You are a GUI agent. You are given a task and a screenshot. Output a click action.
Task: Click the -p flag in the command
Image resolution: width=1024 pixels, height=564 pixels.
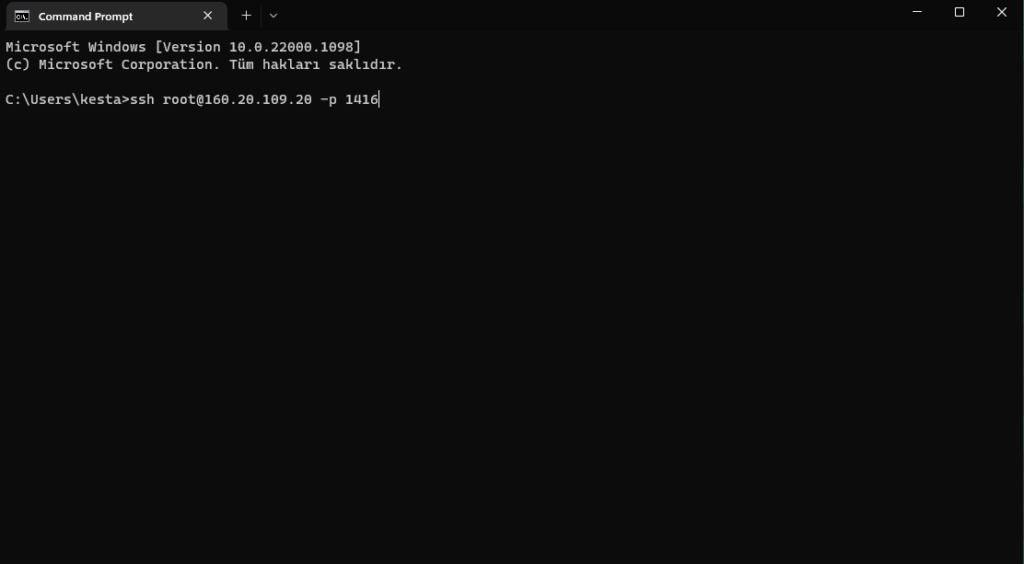(x=328, y=100)
